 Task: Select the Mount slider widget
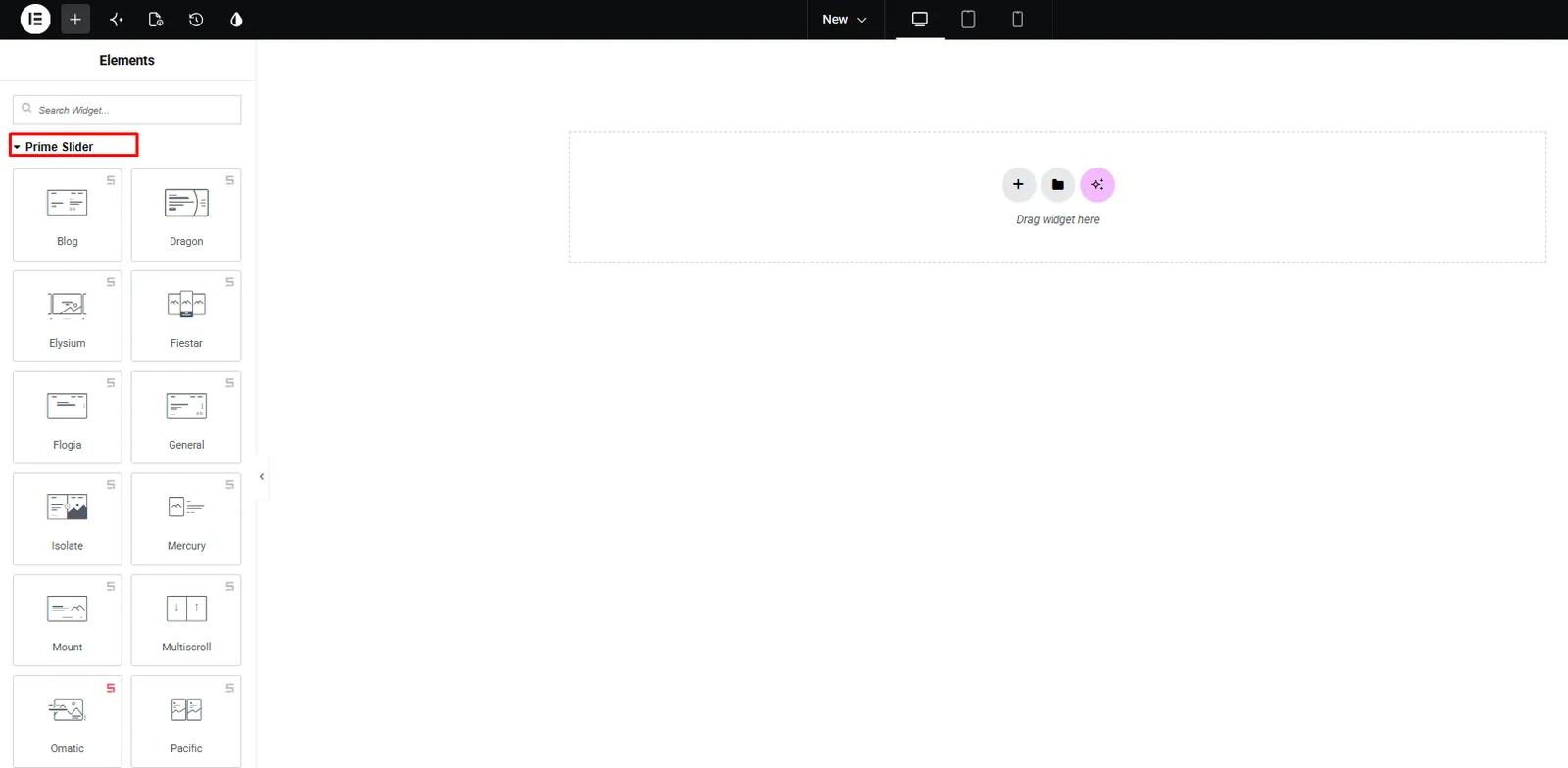(68, 620)
